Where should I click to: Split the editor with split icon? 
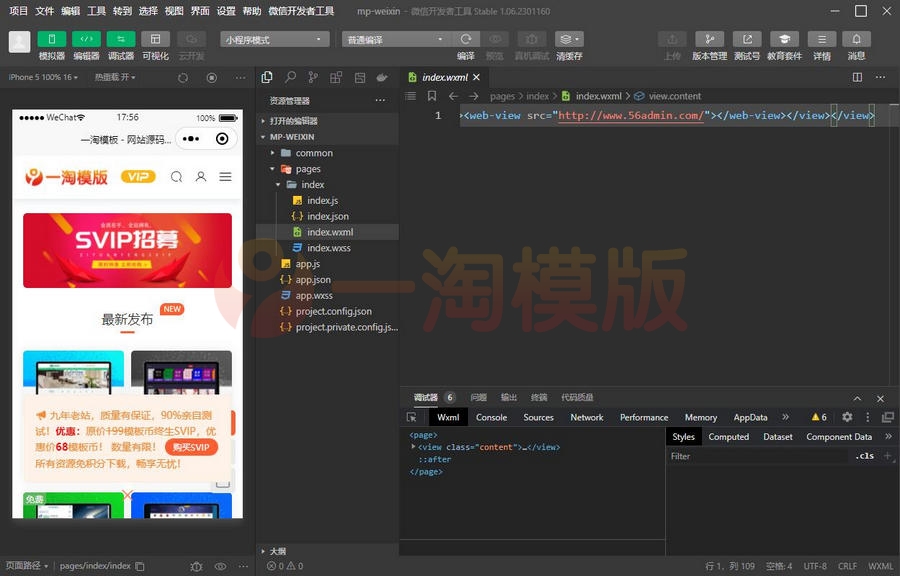click(x=857, y=77)
